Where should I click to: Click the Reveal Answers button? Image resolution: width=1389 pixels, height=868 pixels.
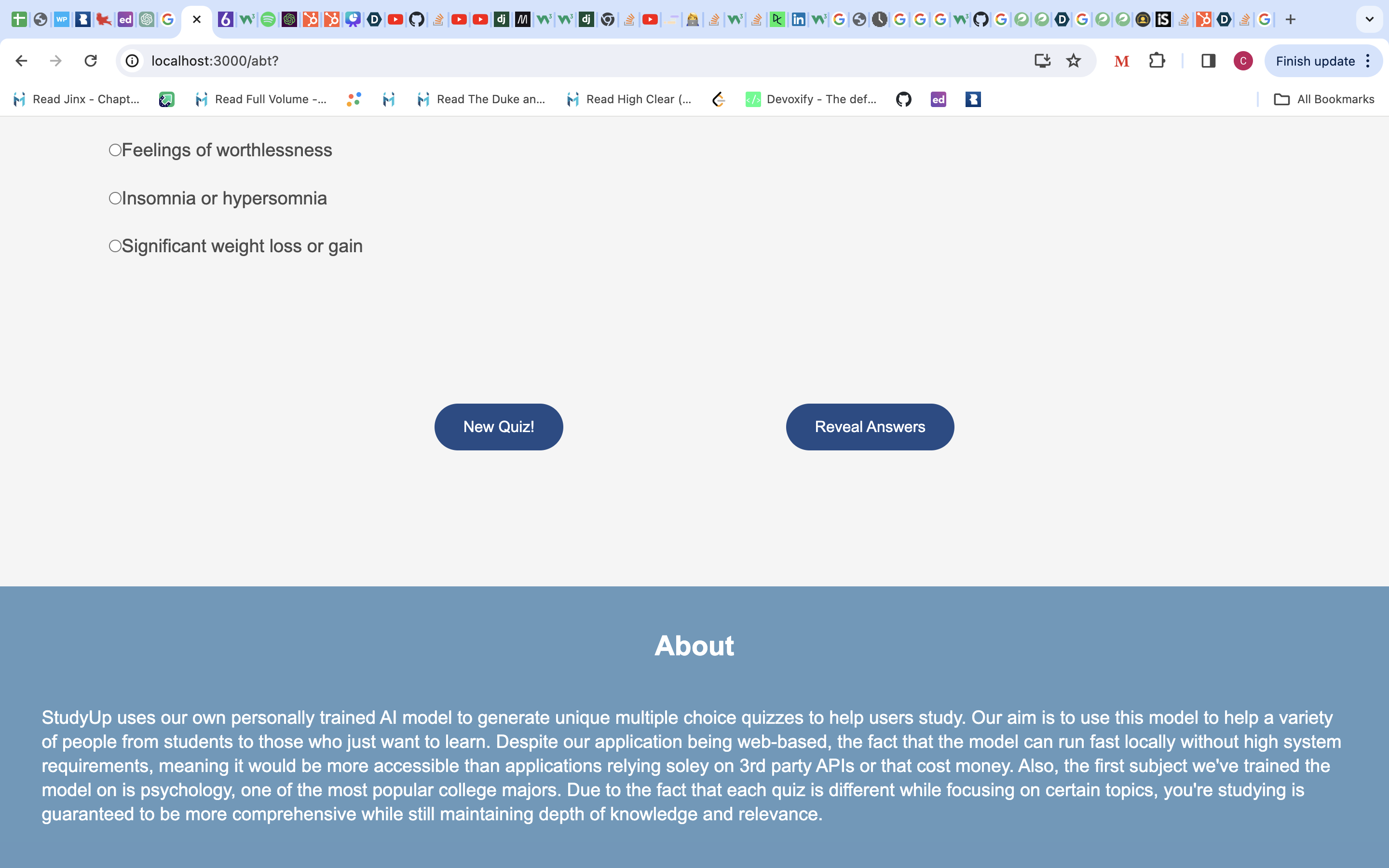point(870,427)
